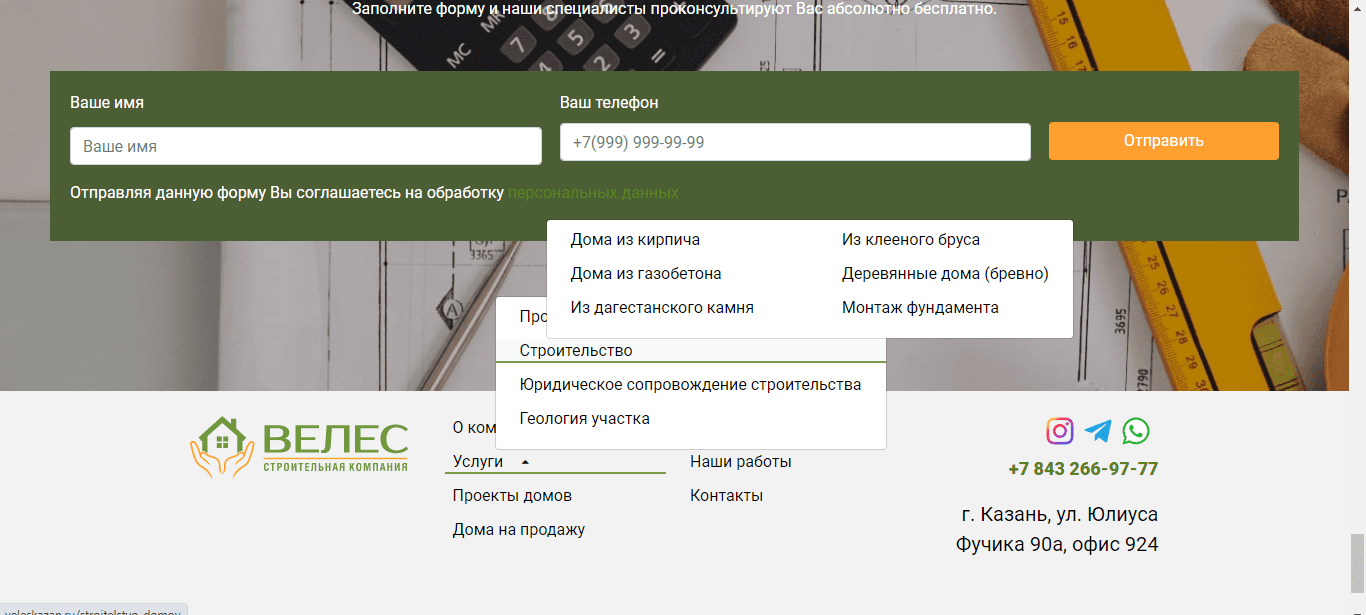Go to 'Наши работы' section
Screen dimensions: 1366x615
point(740,461)
